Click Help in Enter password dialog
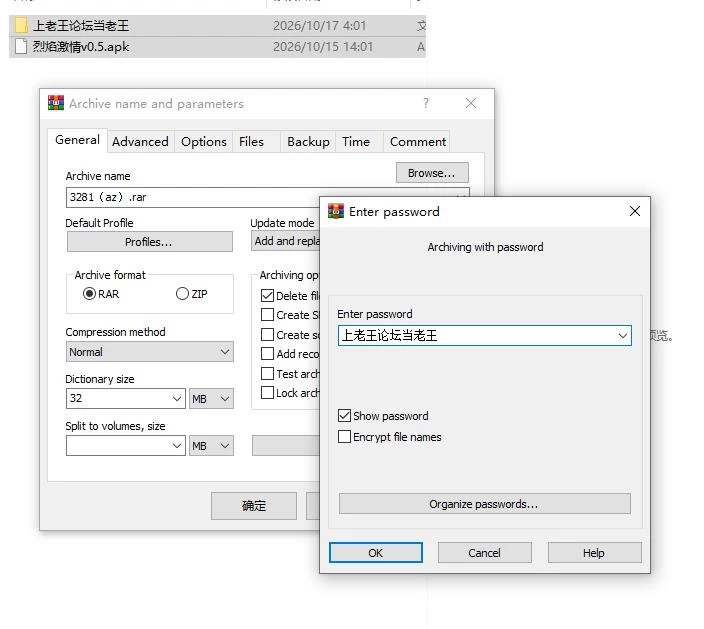 pyautogui.click(x=594, y=553)
